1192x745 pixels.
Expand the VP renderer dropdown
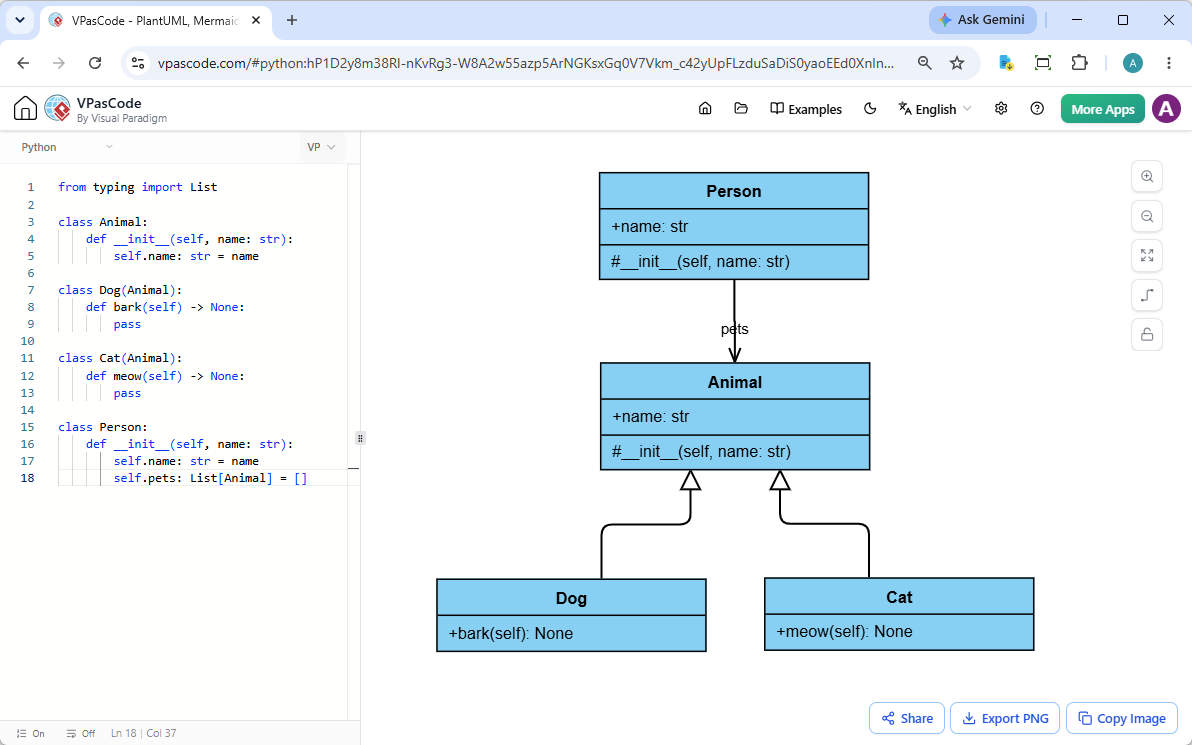[x=321, y=147]
